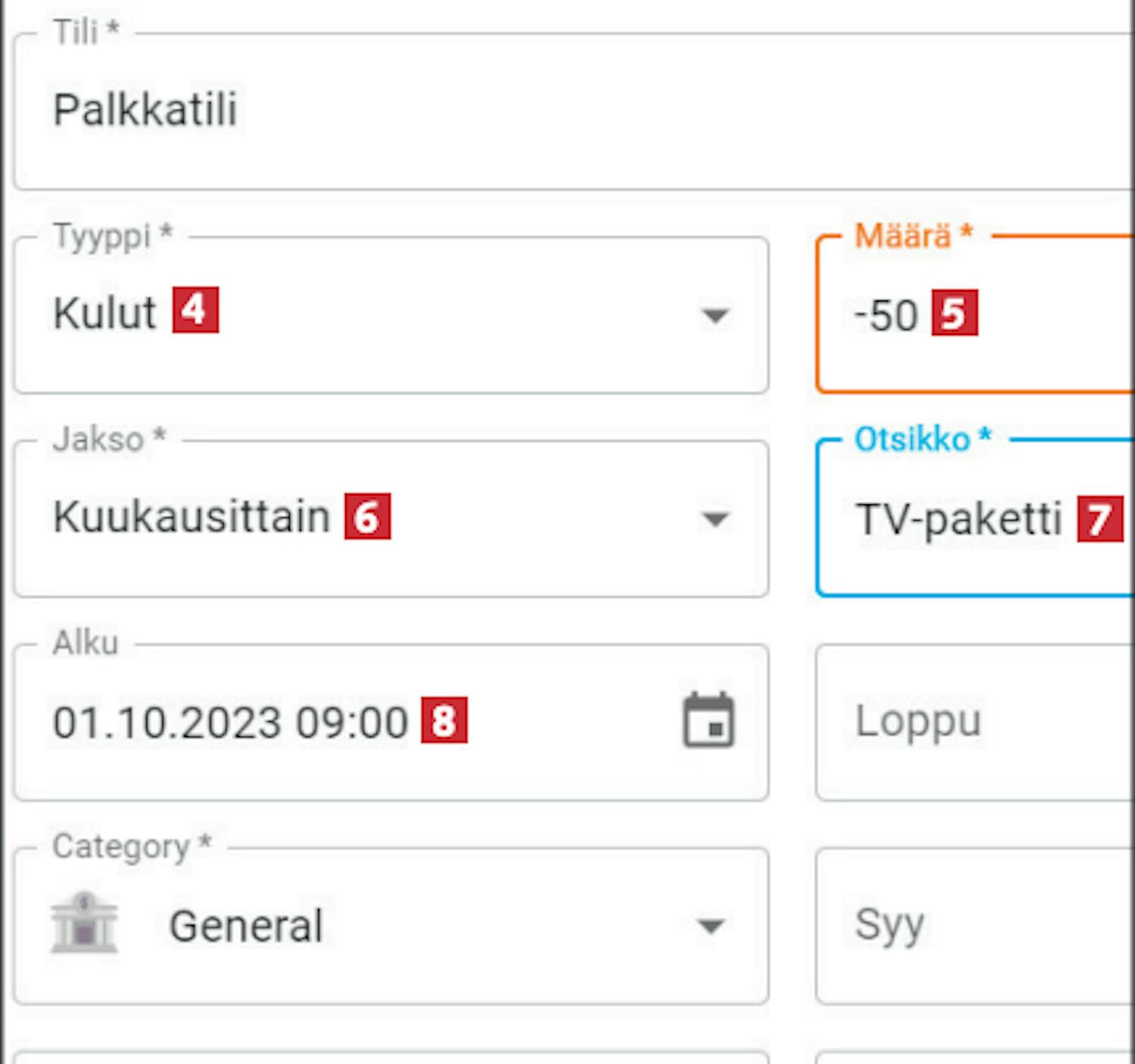Click the selected General category value
The height and width of the screenshot is (1064, 1135).
246,926
